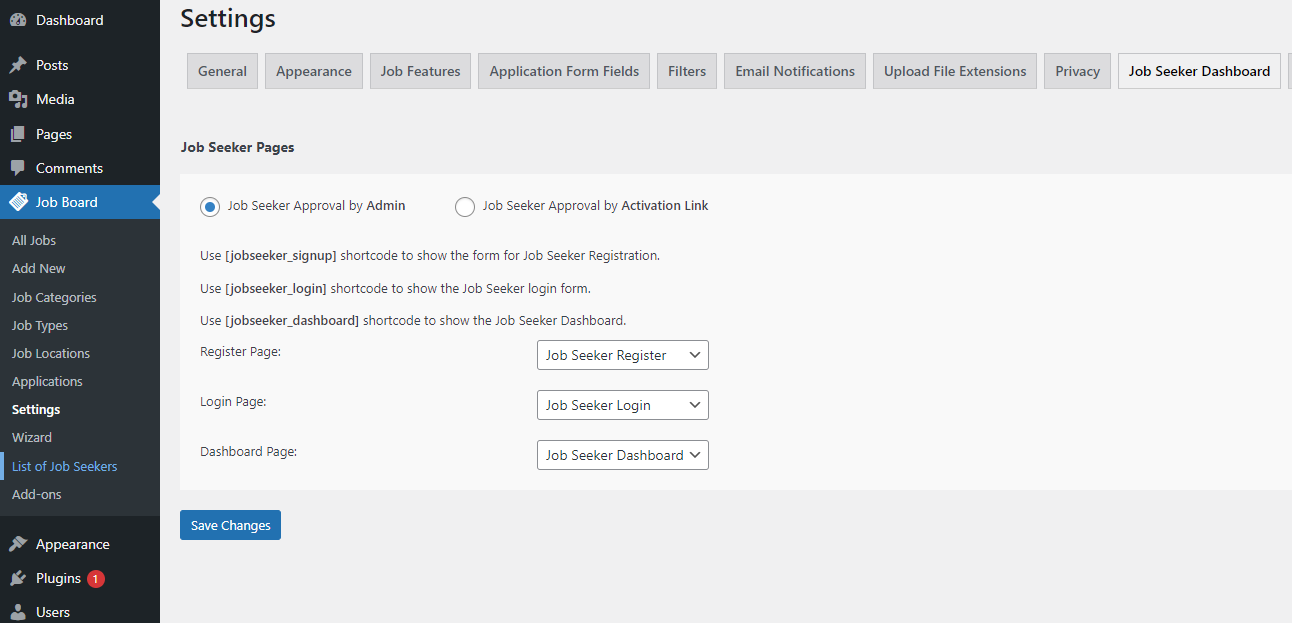Click the Posts pushpin icon in sidebar
1292x623 pixels.
18,64
